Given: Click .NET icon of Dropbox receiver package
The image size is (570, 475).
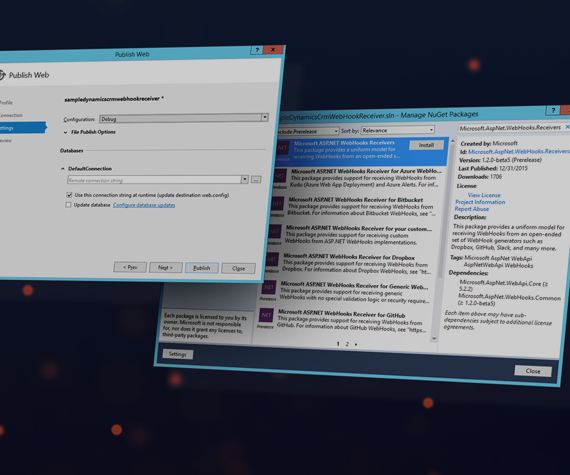Looking at the screenshot, I should (272, 259).
